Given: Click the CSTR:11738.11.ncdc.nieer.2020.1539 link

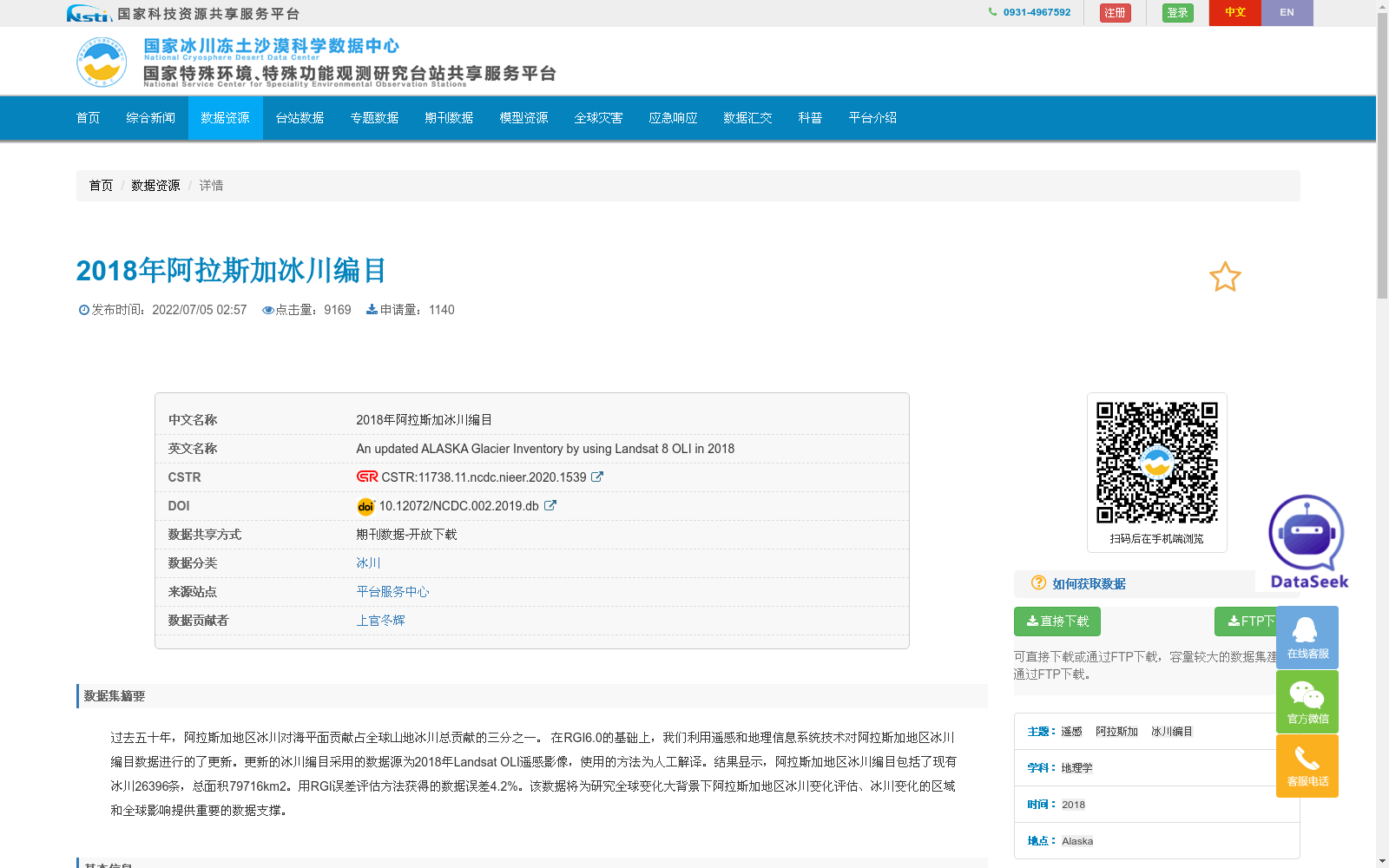Looking at the screenshot, I should 484,477.
